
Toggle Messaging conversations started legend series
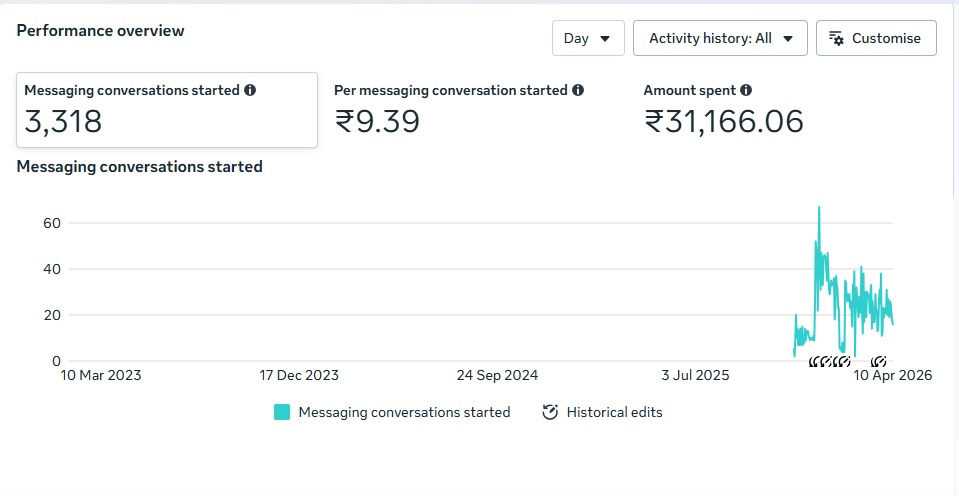pos(404,412)
